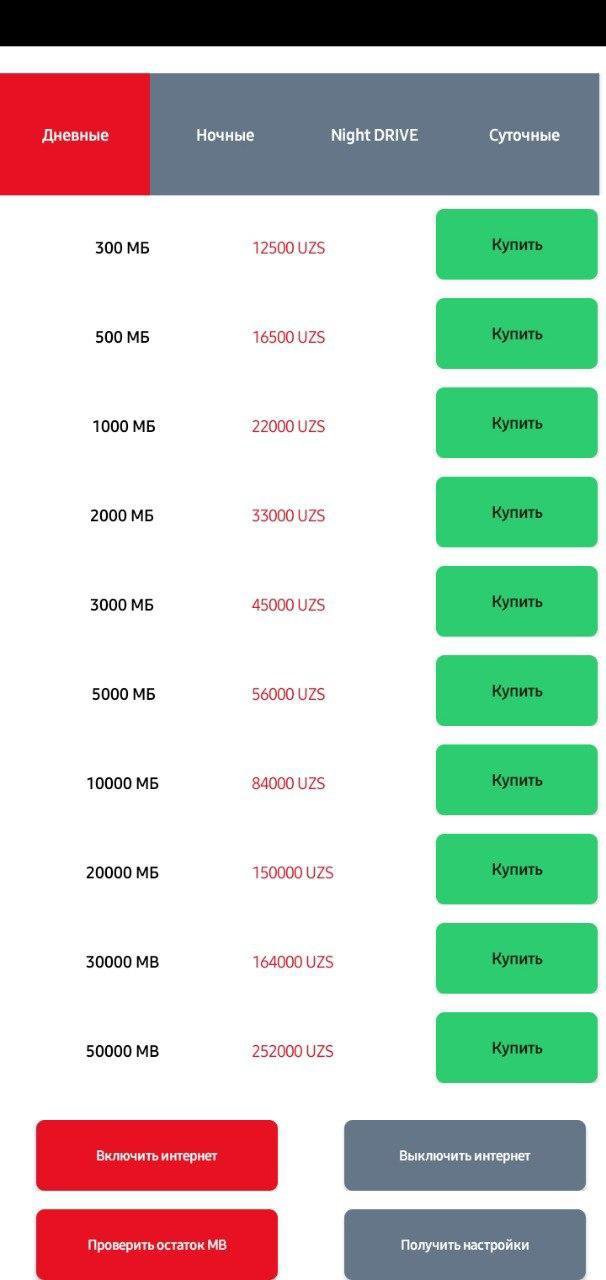Buy the 3000 МБ package

(x=516, y=601)
